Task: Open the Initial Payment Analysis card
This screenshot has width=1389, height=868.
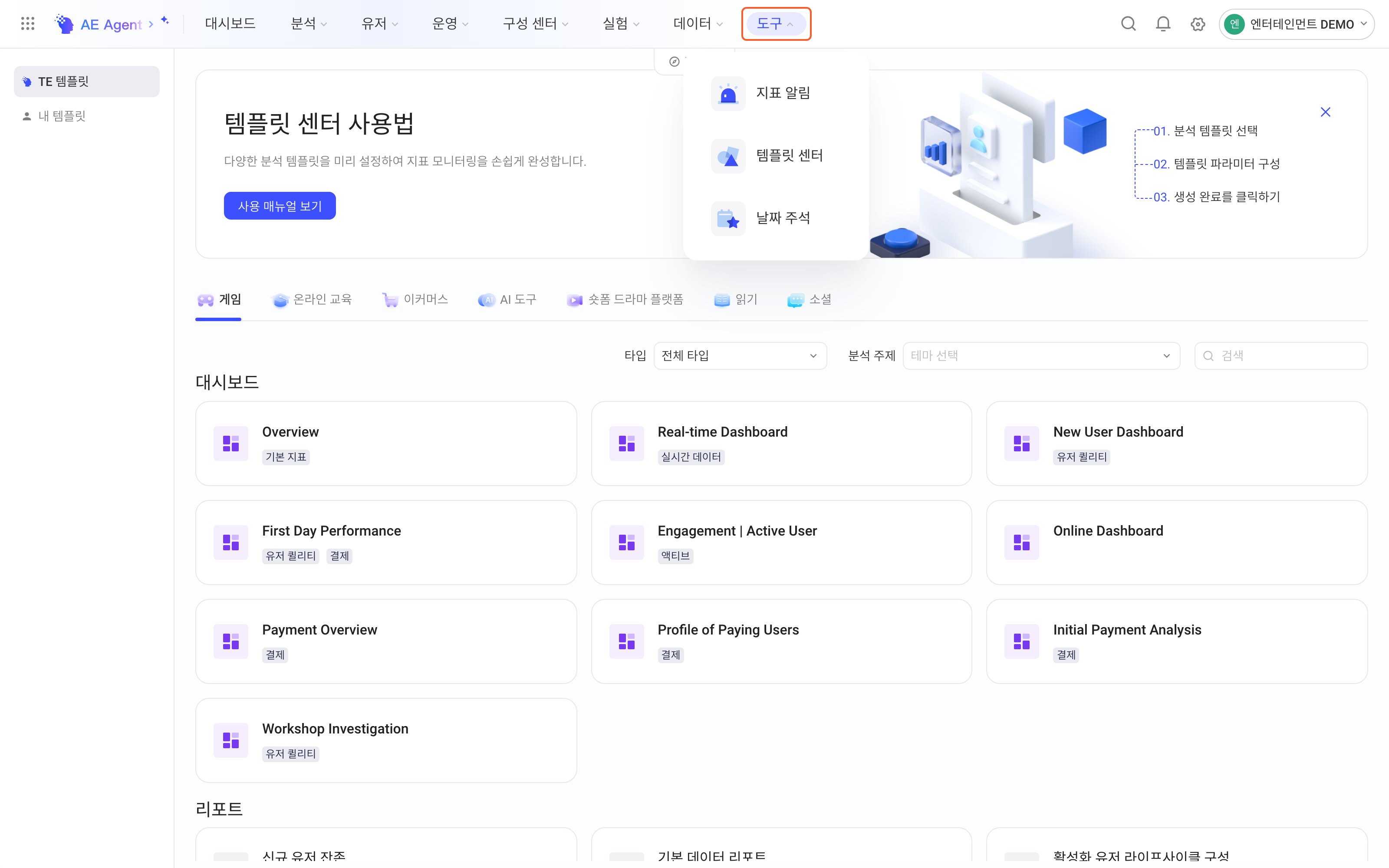Action: point(1177,641)
